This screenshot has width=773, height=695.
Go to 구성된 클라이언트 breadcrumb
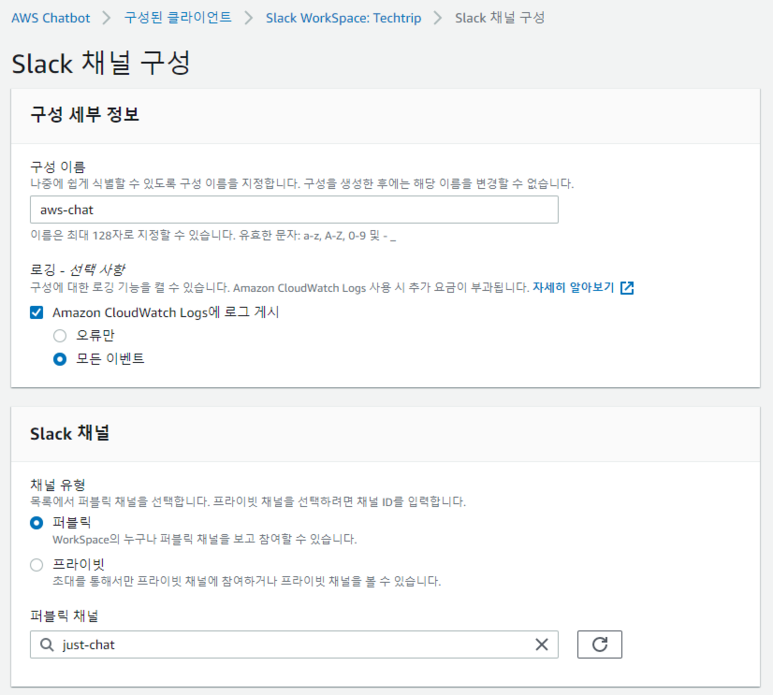coord(177,18)
